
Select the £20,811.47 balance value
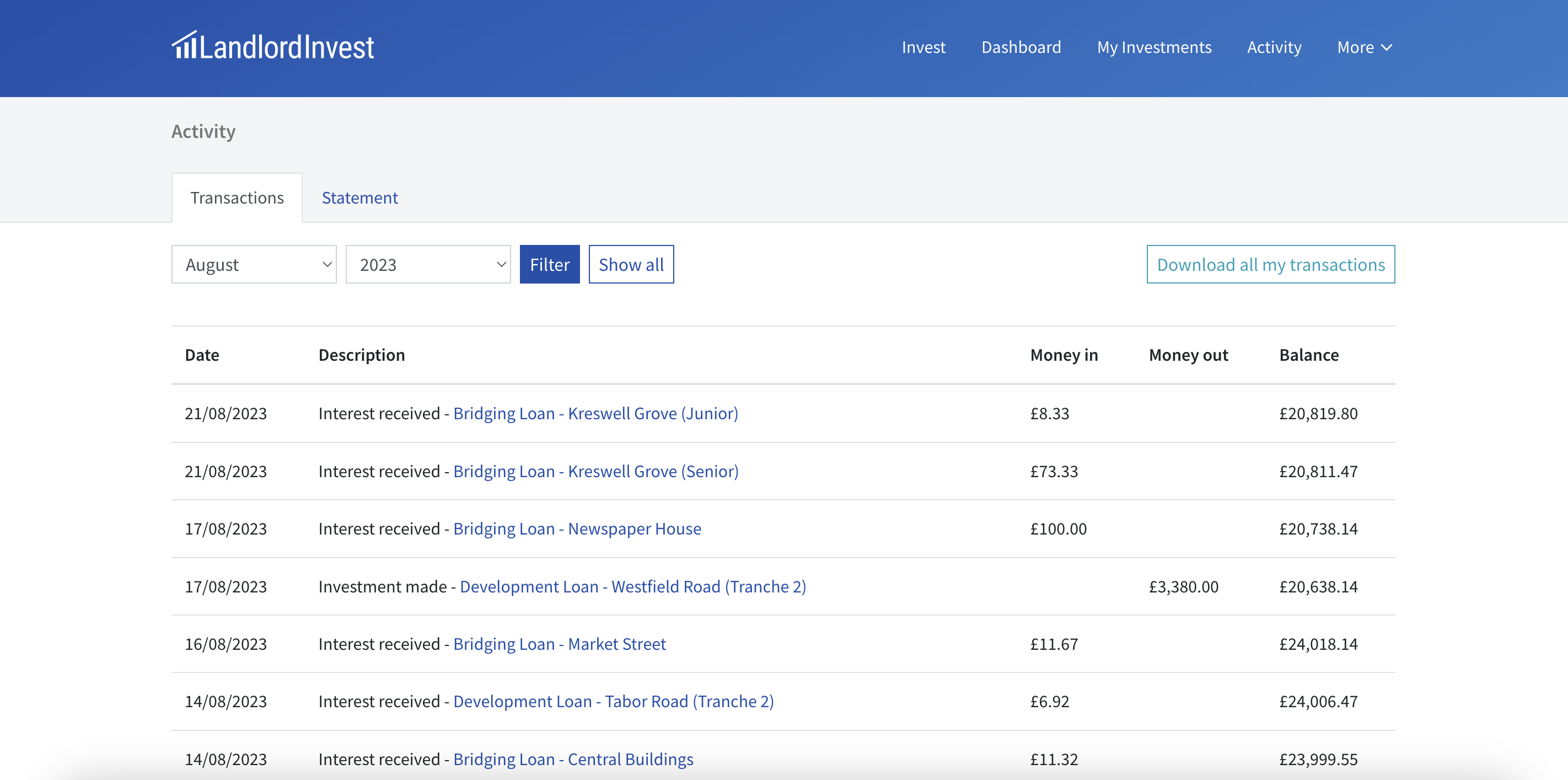(x=1318, y=471)
